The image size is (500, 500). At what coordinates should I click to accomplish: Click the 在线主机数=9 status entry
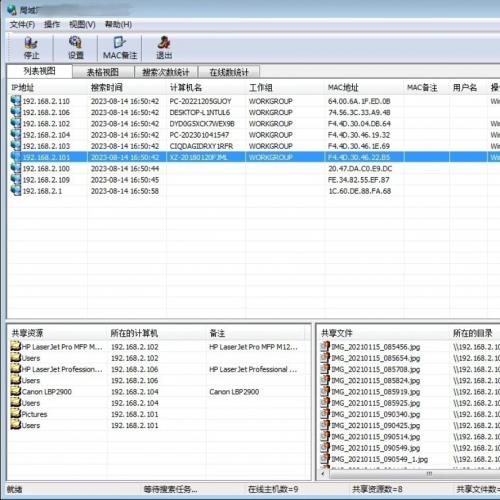coord(273,489)
